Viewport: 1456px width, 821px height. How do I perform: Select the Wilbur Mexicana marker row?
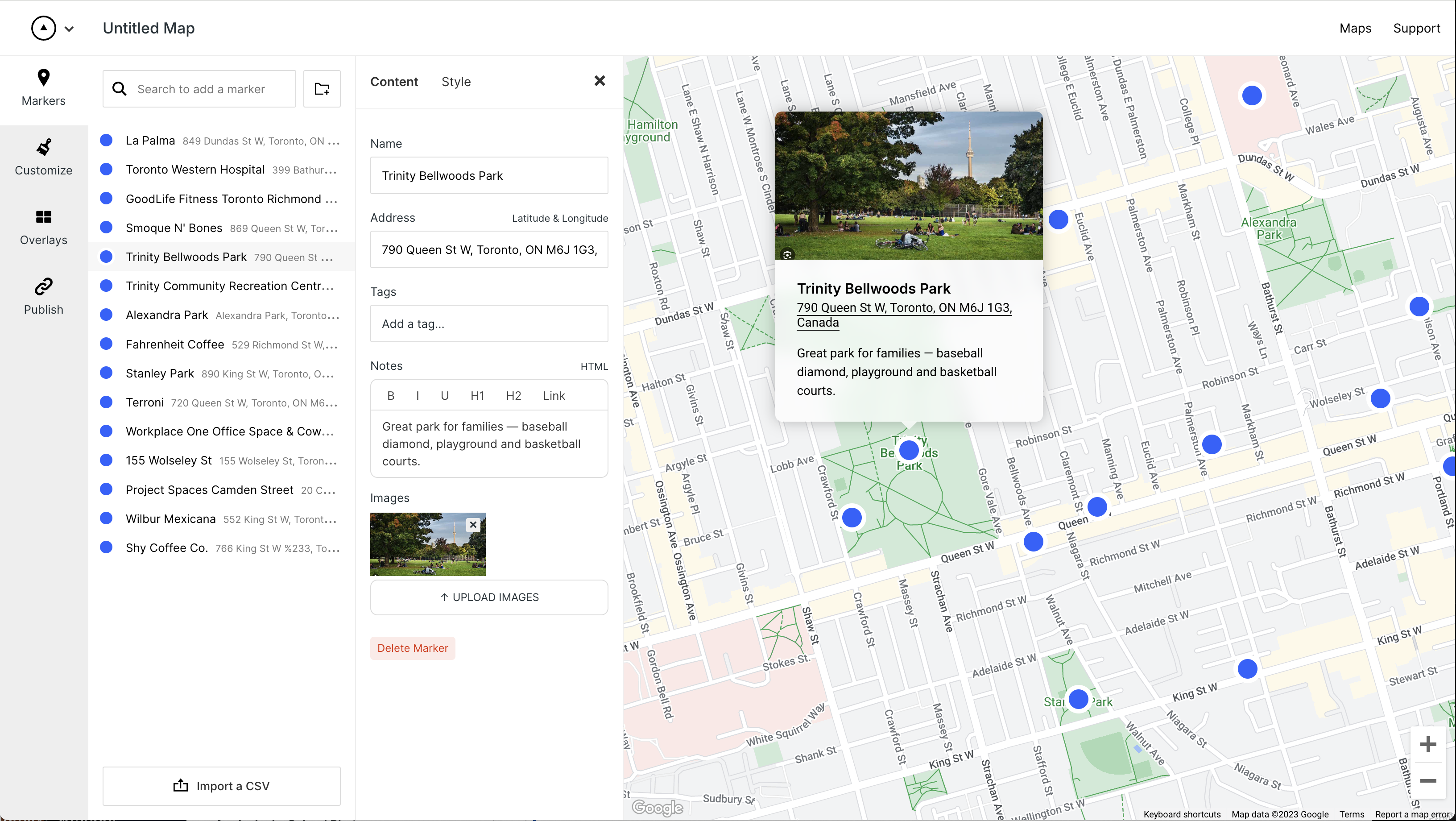(x=222, y=519)
